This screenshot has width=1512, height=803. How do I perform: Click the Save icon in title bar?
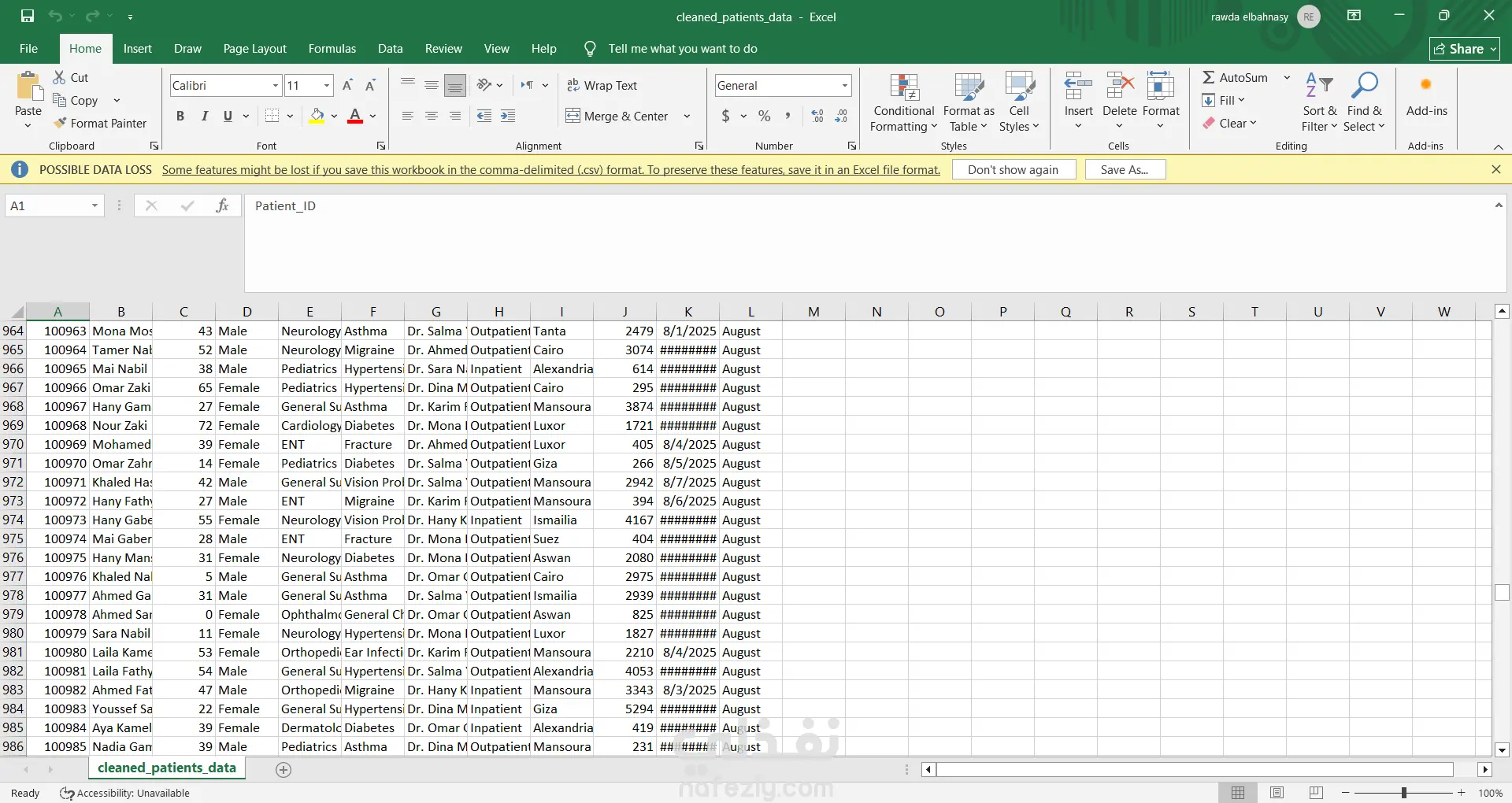point(28,17)
